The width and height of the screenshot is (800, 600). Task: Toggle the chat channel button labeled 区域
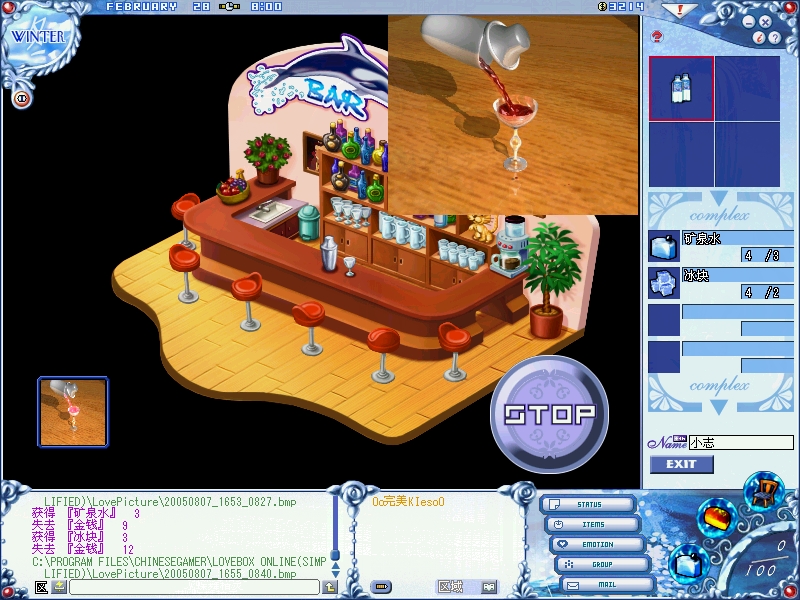tap(452, 587)
